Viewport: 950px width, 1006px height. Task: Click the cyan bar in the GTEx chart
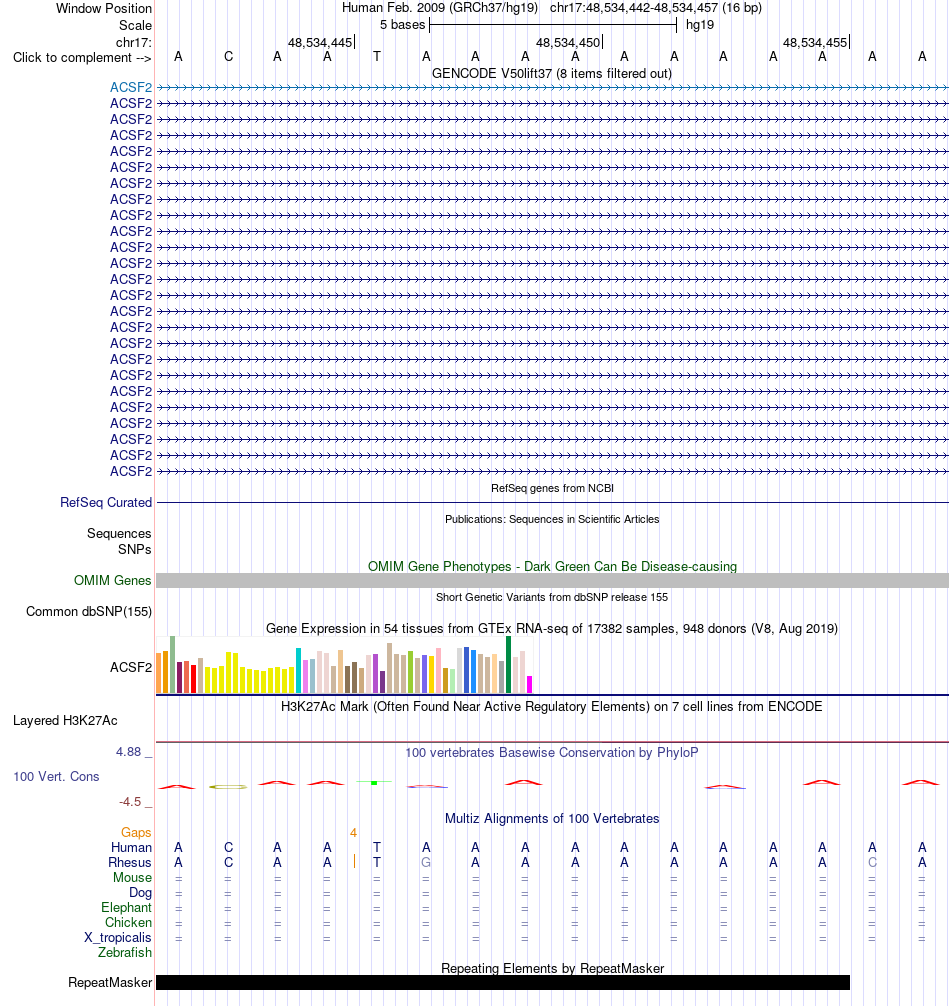coord(298,670)
